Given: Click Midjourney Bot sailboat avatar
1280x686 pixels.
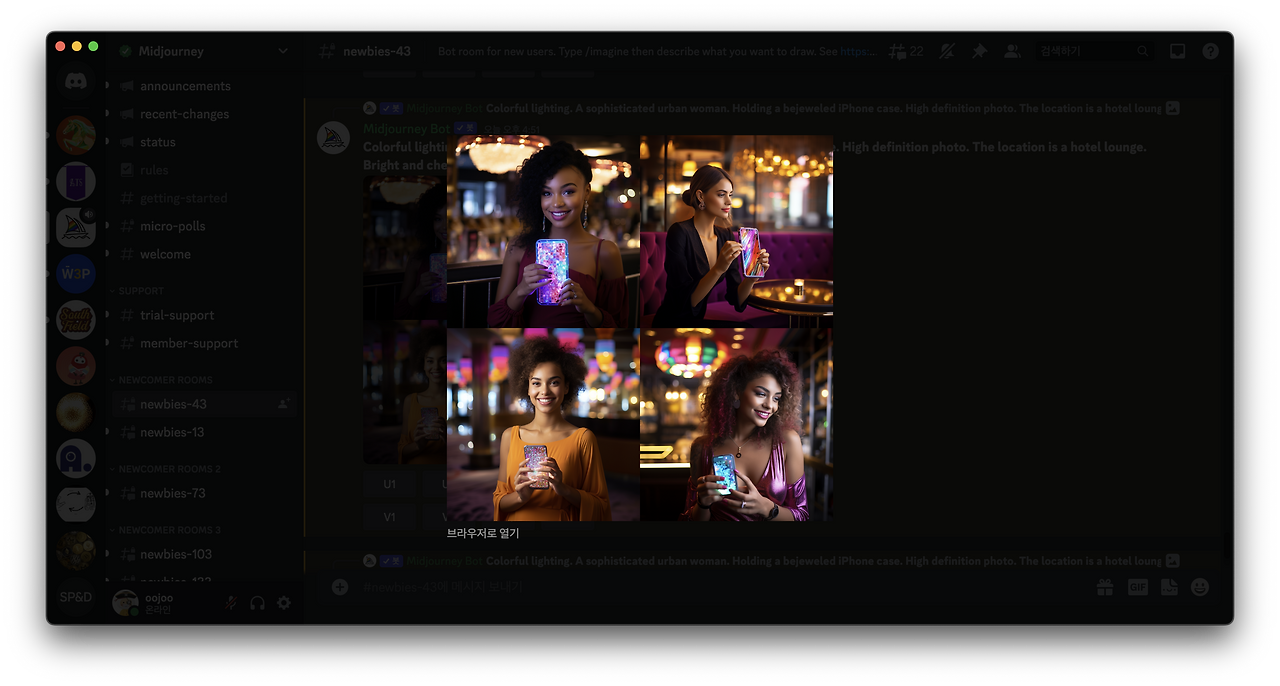Looking at the screenshot, I should 334,138.
